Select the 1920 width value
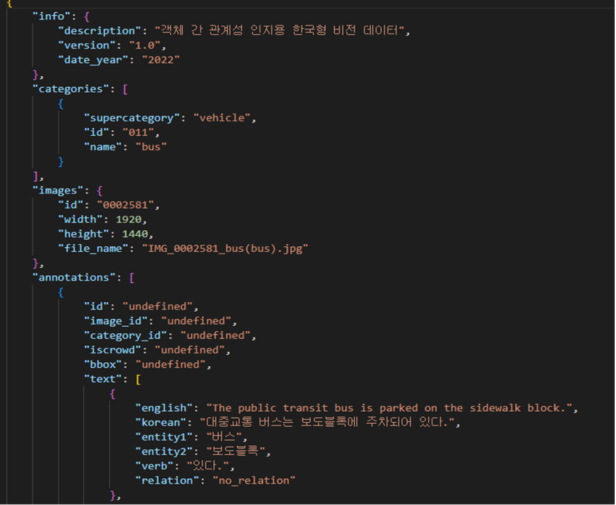616x505 pixels. [x=128, y=220]
